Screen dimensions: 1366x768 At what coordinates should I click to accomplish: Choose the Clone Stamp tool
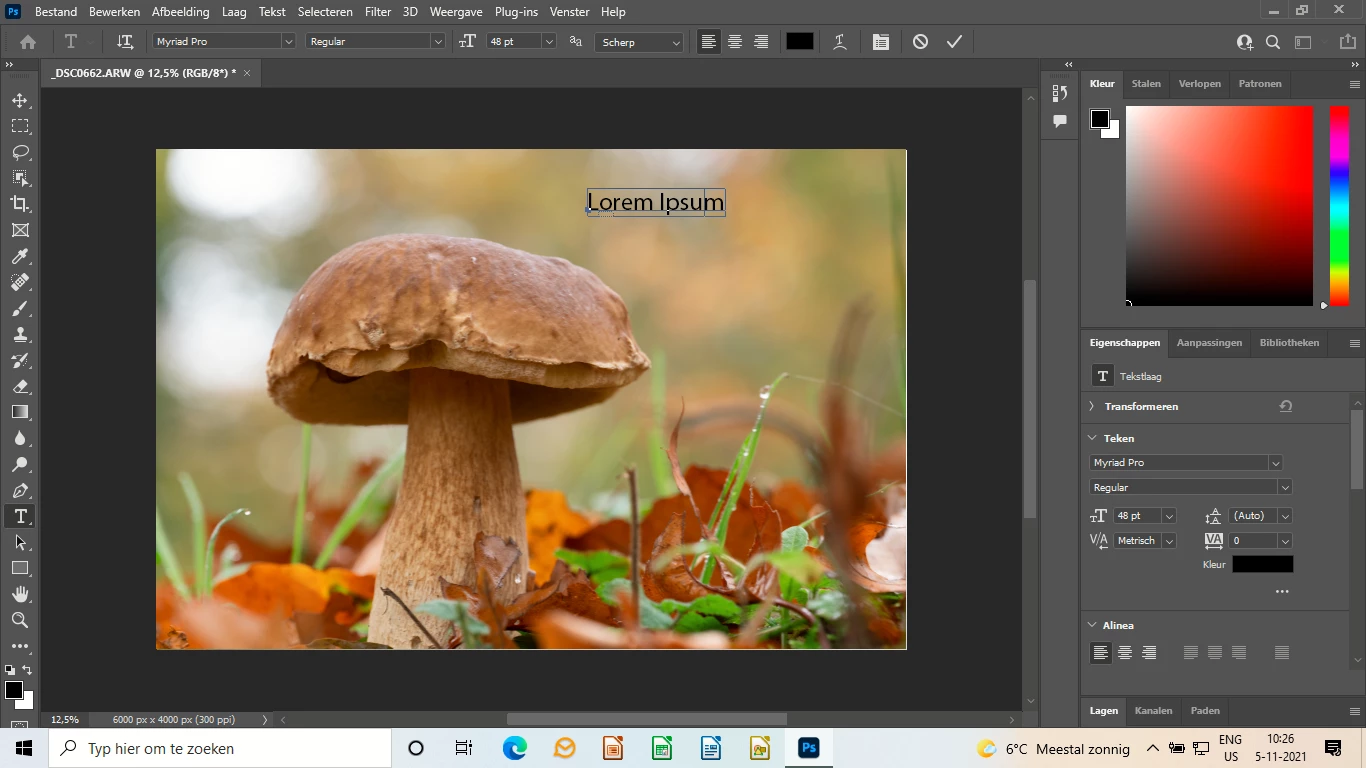pos(20,334)
